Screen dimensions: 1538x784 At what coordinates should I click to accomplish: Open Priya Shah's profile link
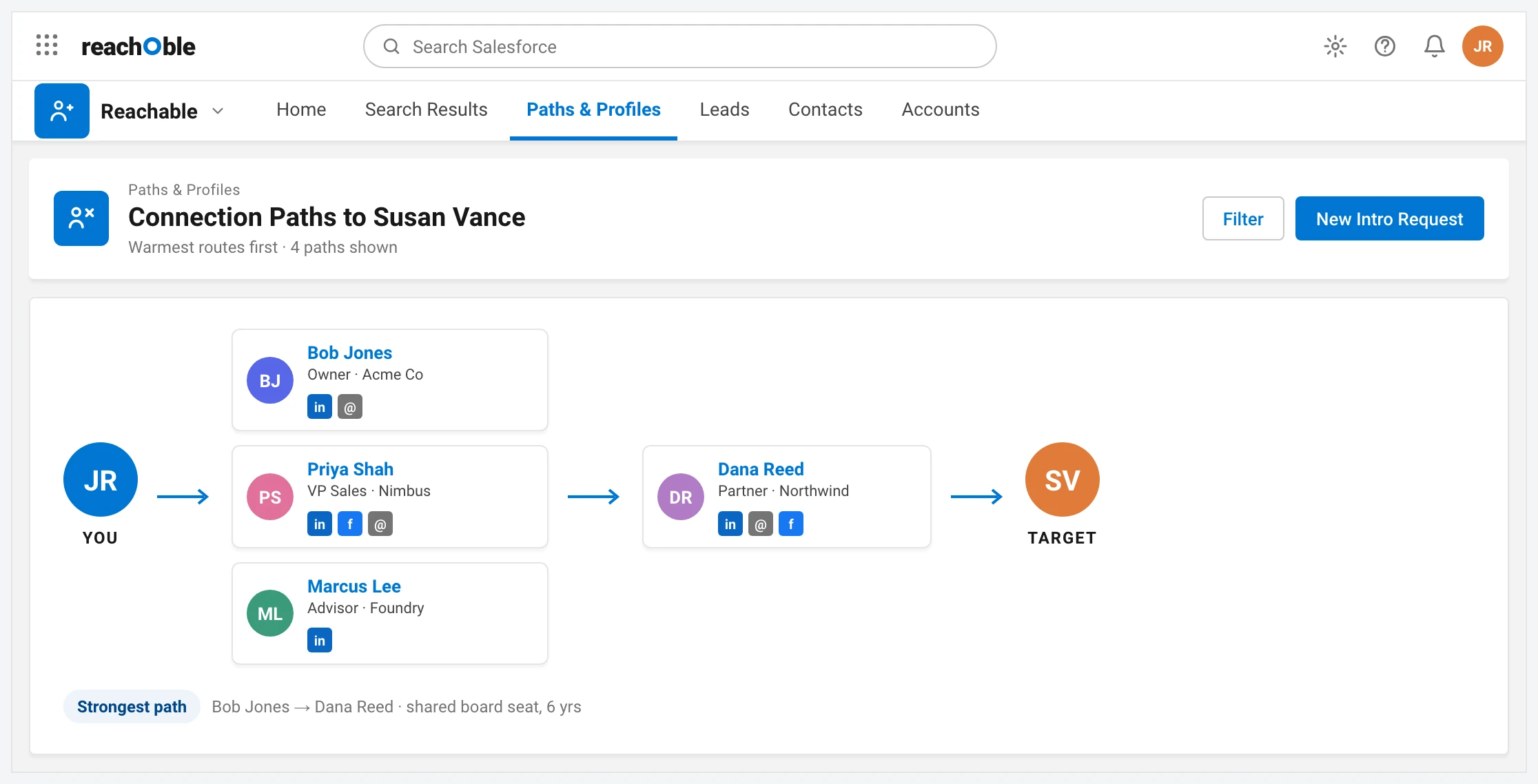350,469
